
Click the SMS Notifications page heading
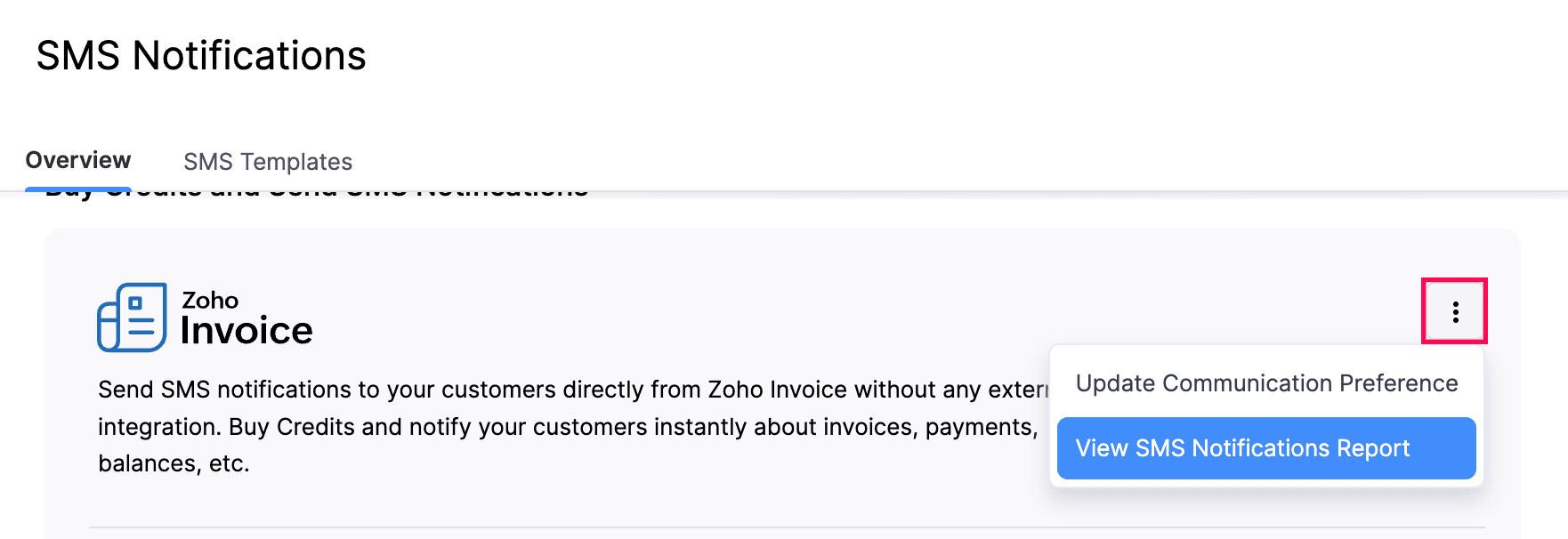click(x=201, y=56)
